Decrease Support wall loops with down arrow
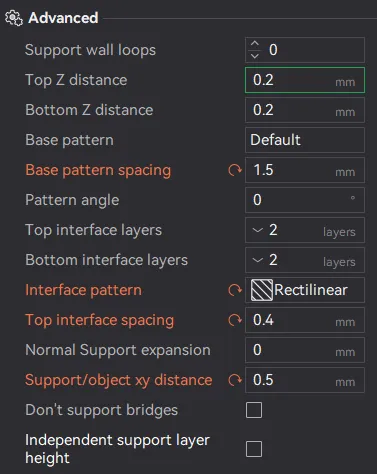Image resolution: width=377 pixels, height=474 pixels. 255,56
